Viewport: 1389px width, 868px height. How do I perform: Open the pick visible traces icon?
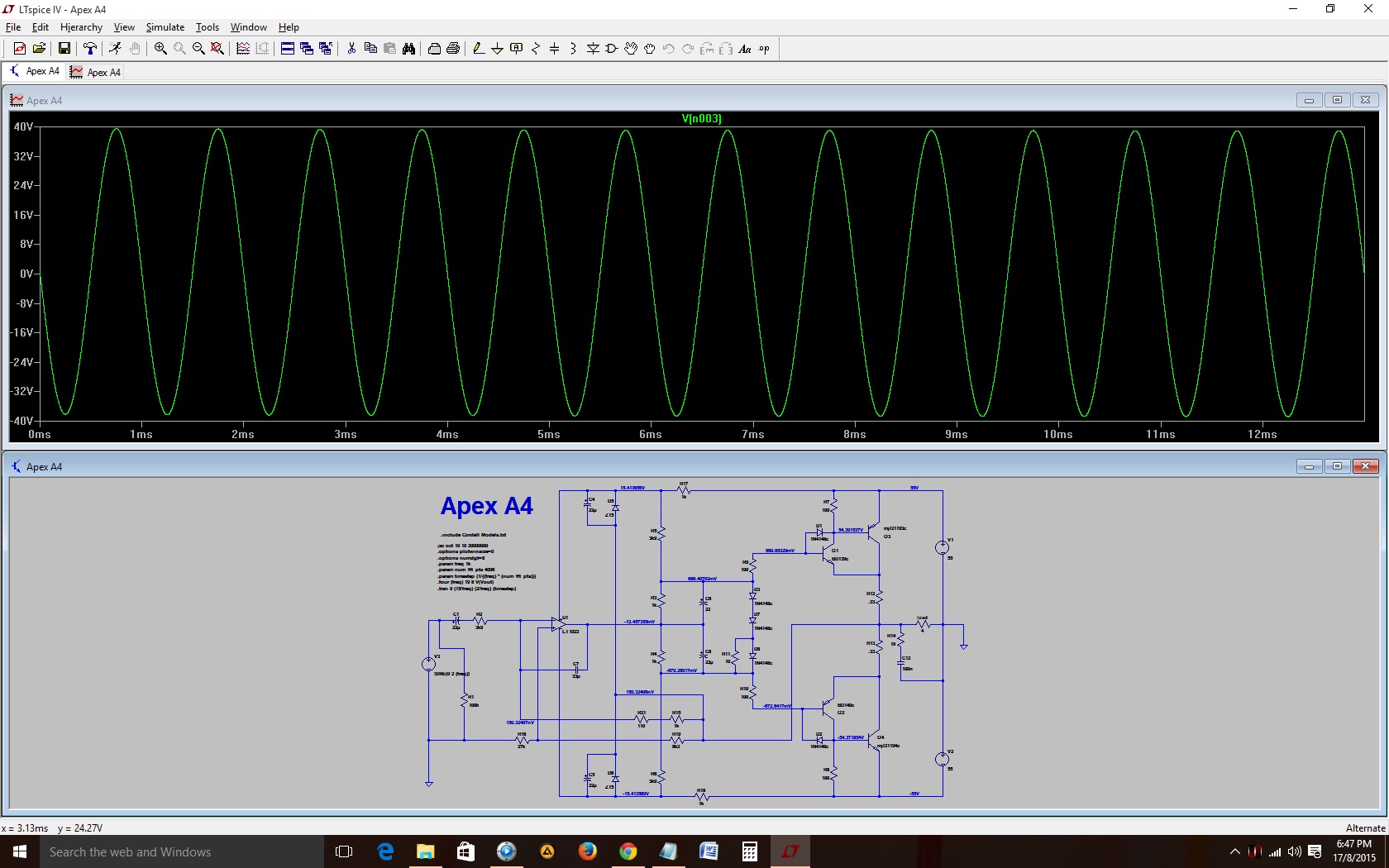[x=243, y=49]
